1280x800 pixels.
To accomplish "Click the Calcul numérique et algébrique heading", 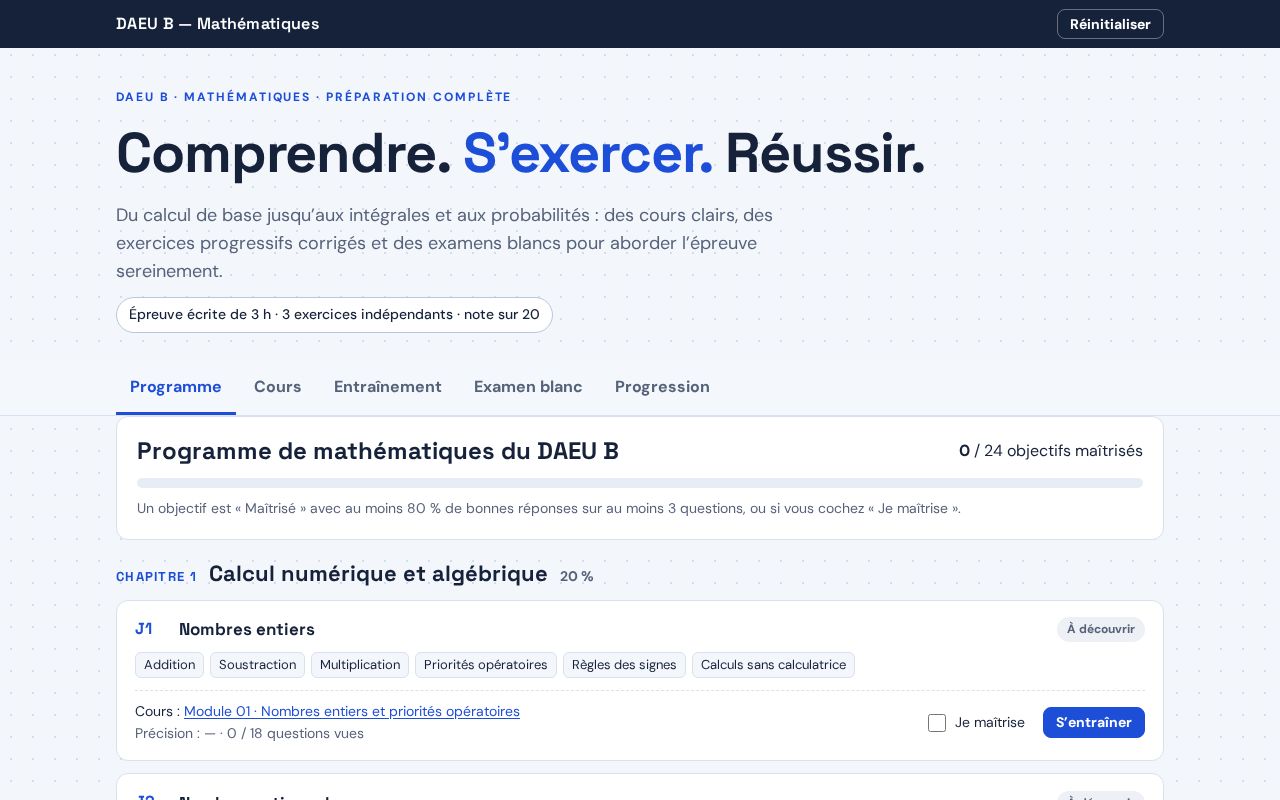I will click(x=378, y=574).
